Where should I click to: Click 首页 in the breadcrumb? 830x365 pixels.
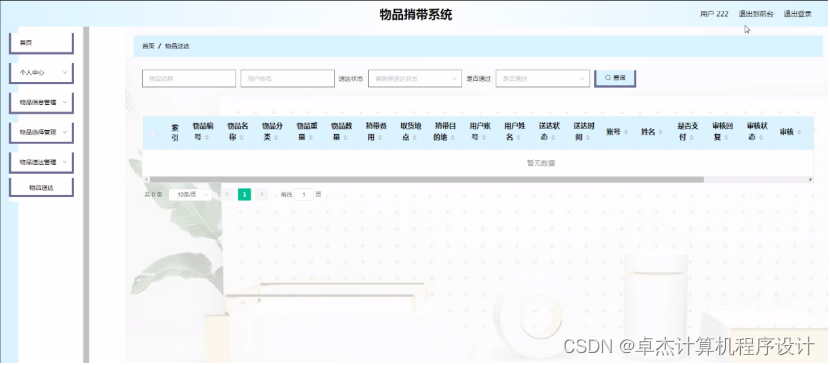click(x=148, y=46)
